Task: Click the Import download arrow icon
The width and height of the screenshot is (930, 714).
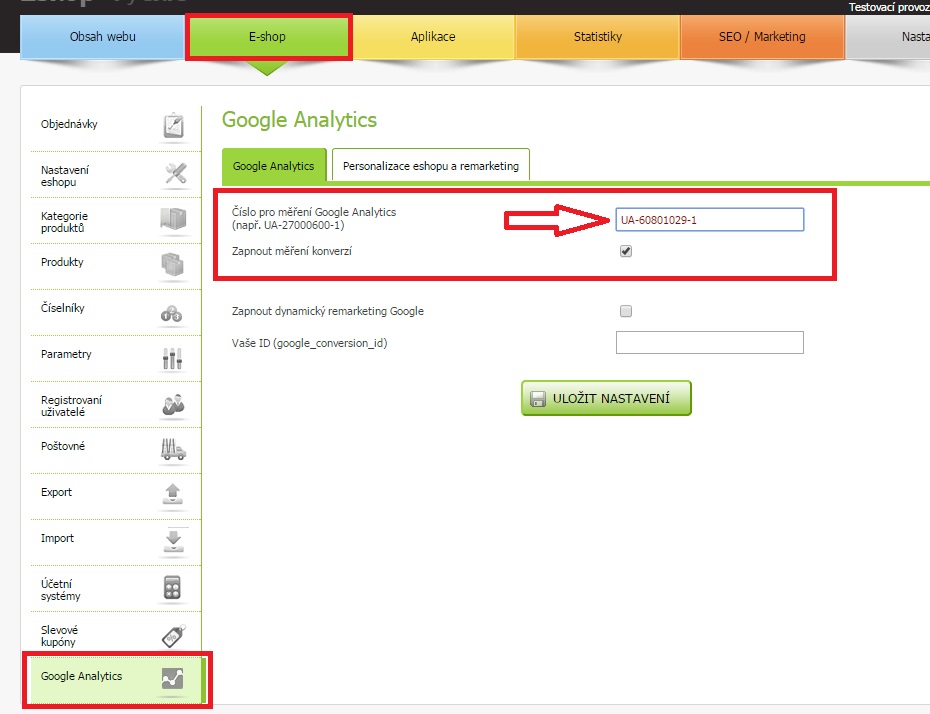Action: (173, 540)
